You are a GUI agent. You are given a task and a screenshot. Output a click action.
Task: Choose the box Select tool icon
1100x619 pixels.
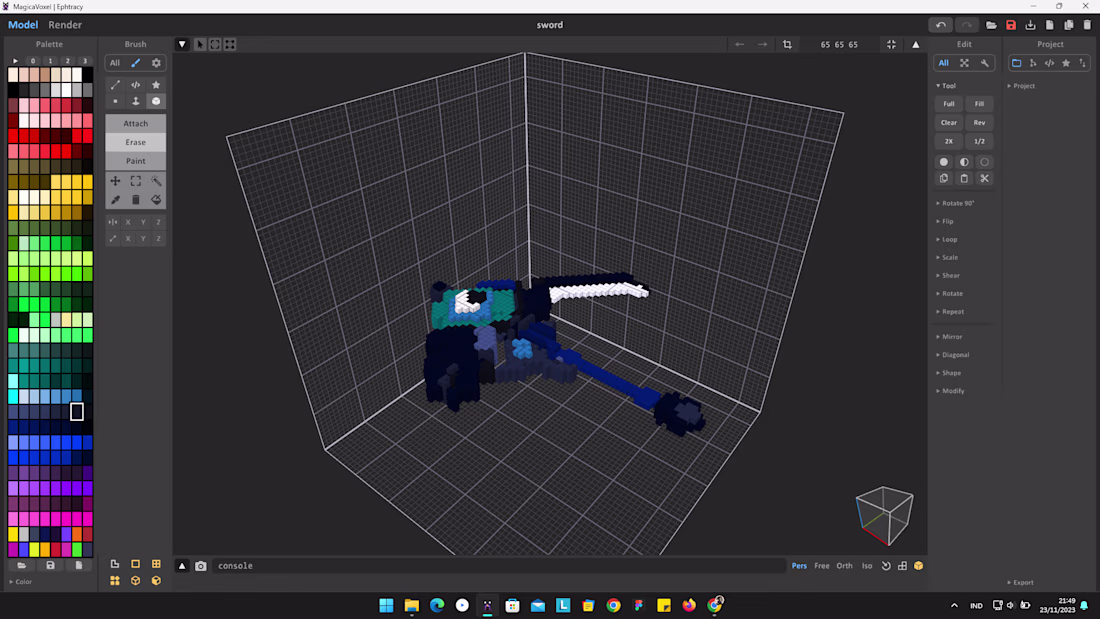coord(136,181)
